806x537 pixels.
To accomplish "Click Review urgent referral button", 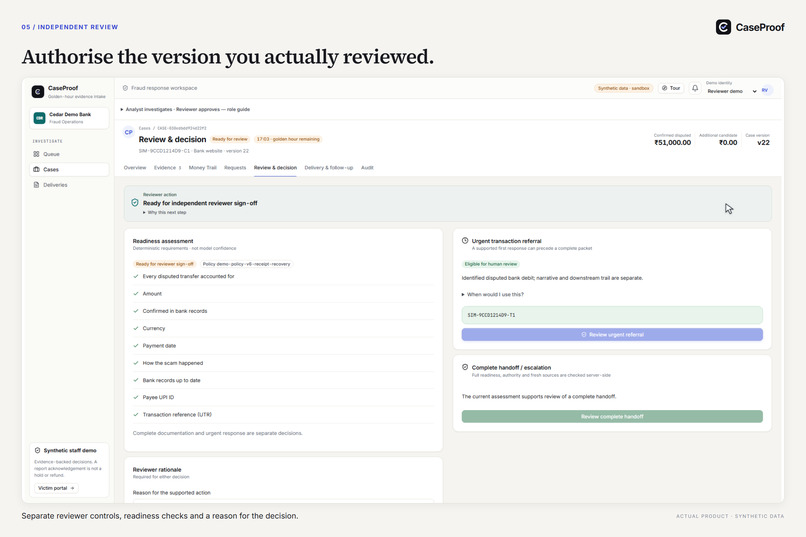I will click(x=612, y=335).
